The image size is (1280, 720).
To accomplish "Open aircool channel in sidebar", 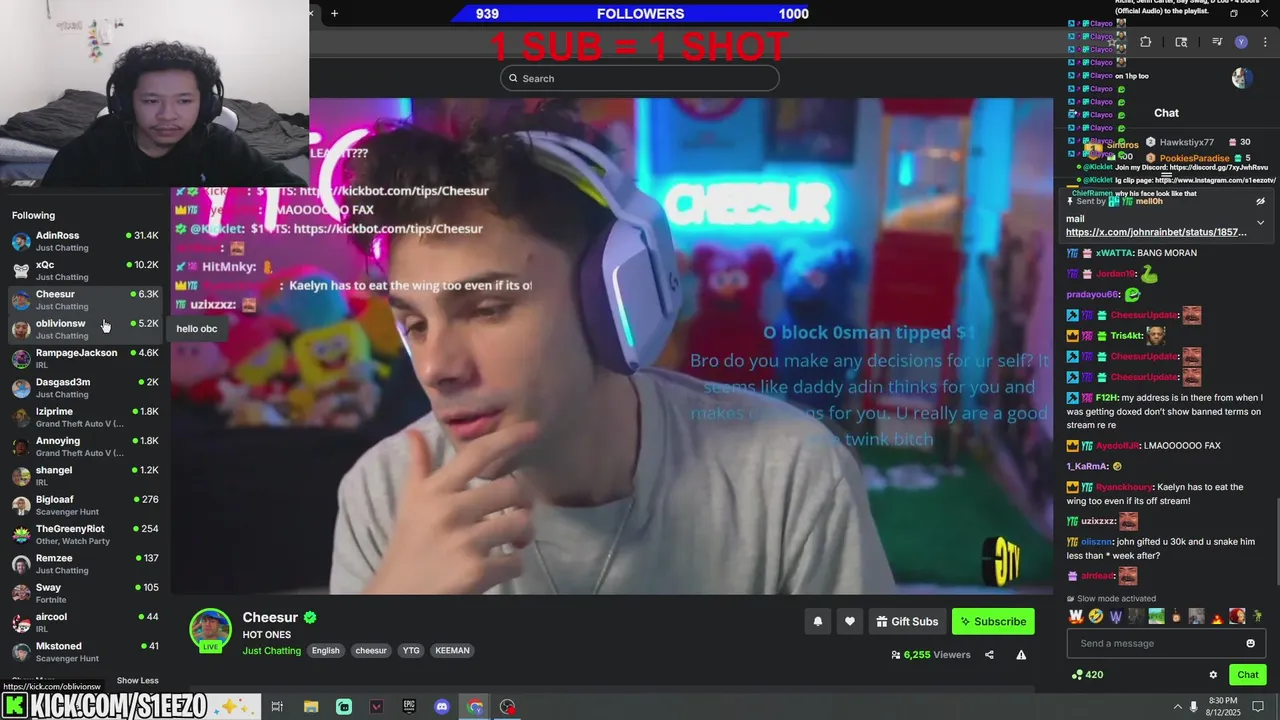I will 85,622.
